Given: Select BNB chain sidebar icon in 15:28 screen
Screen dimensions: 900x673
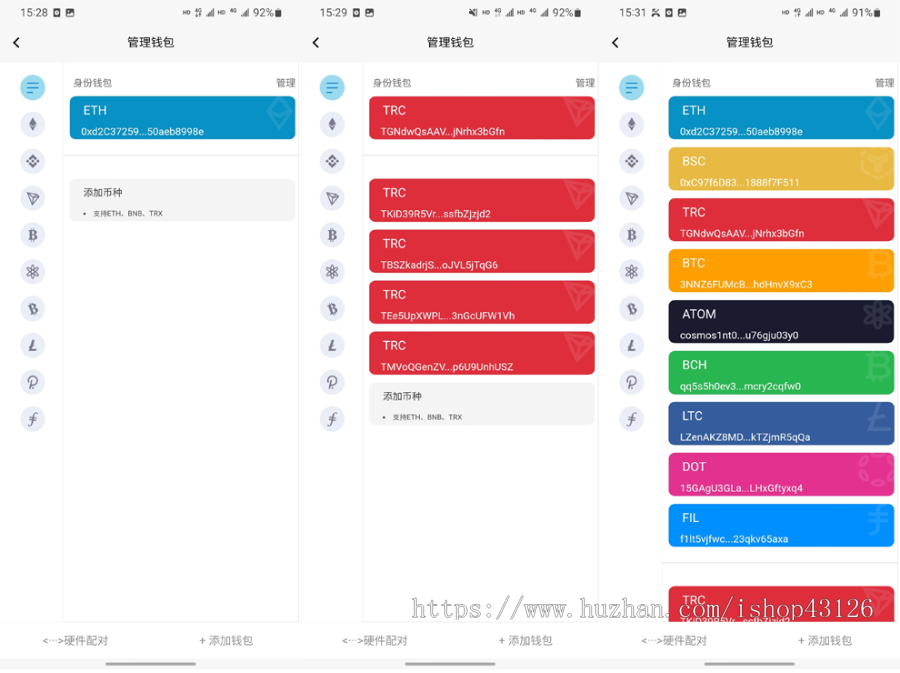Looking at the screenshot, I should [x=33, y=161].
